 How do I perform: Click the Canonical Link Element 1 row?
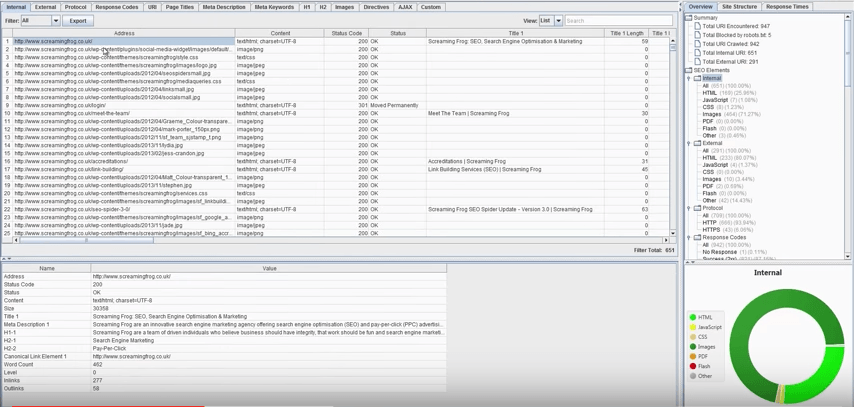[224, 356]
